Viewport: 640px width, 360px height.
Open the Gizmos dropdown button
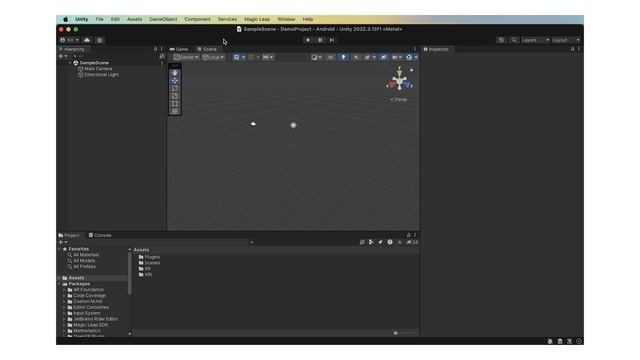tap(411, 57)
